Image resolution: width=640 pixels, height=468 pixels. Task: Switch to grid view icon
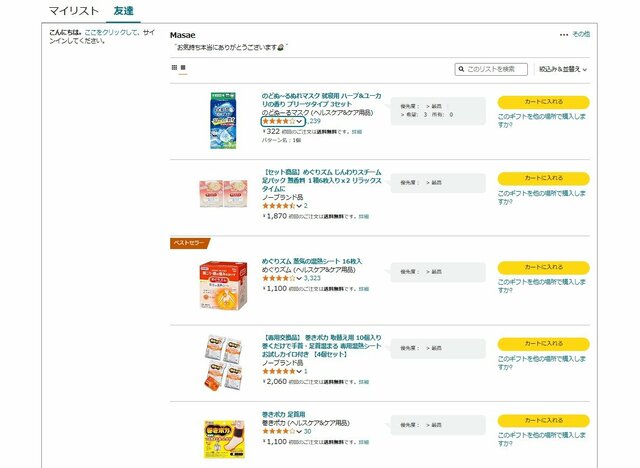point(174,68)
